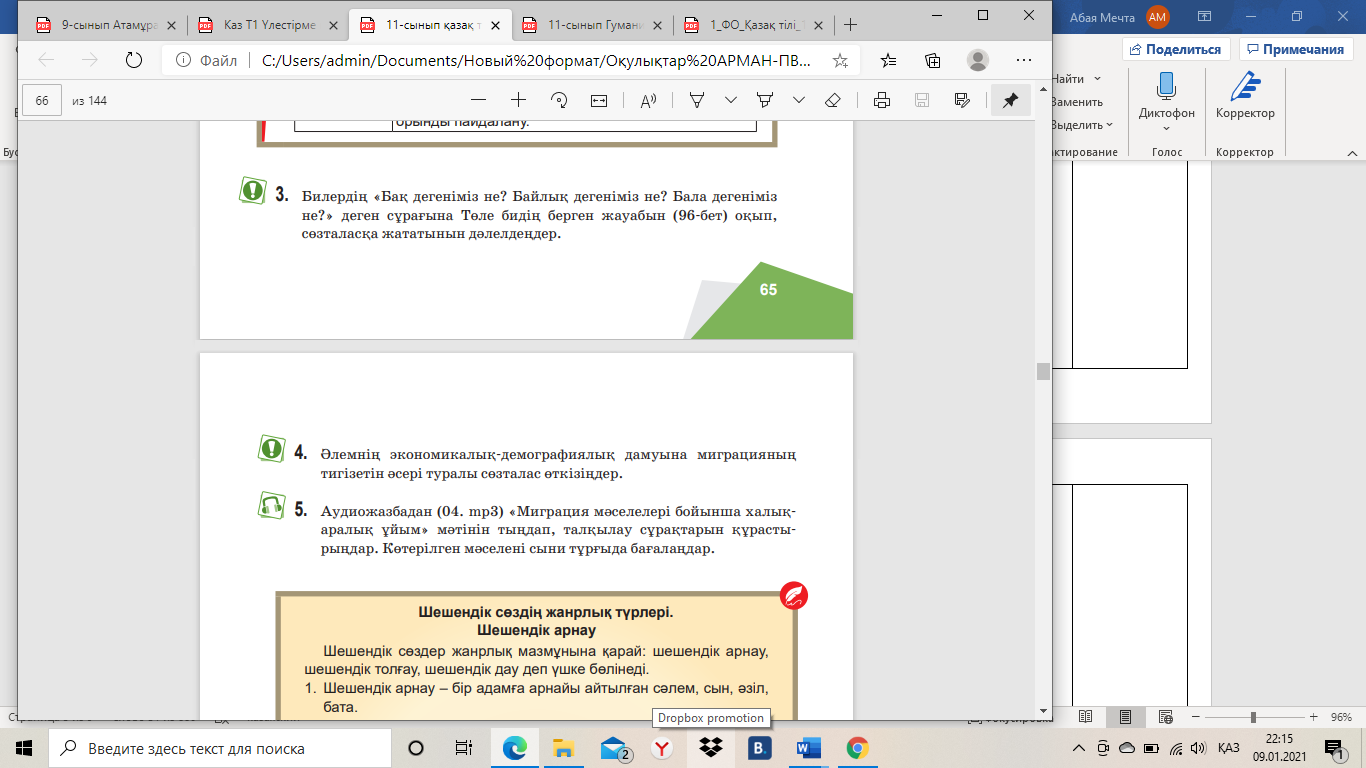Open draw pen options dropdown arrow

(731, 100)
